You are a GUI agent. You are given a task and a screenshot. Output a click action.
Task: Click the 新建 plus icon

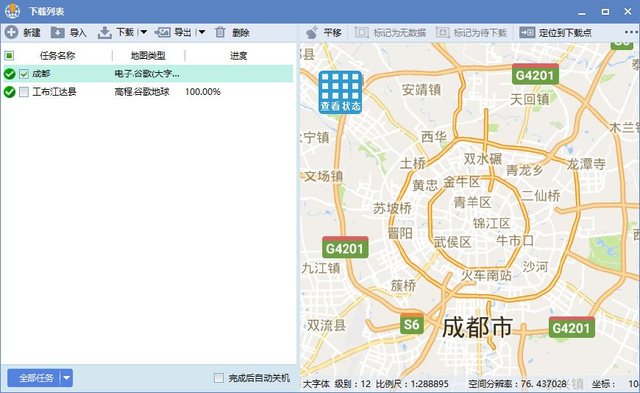11,32
